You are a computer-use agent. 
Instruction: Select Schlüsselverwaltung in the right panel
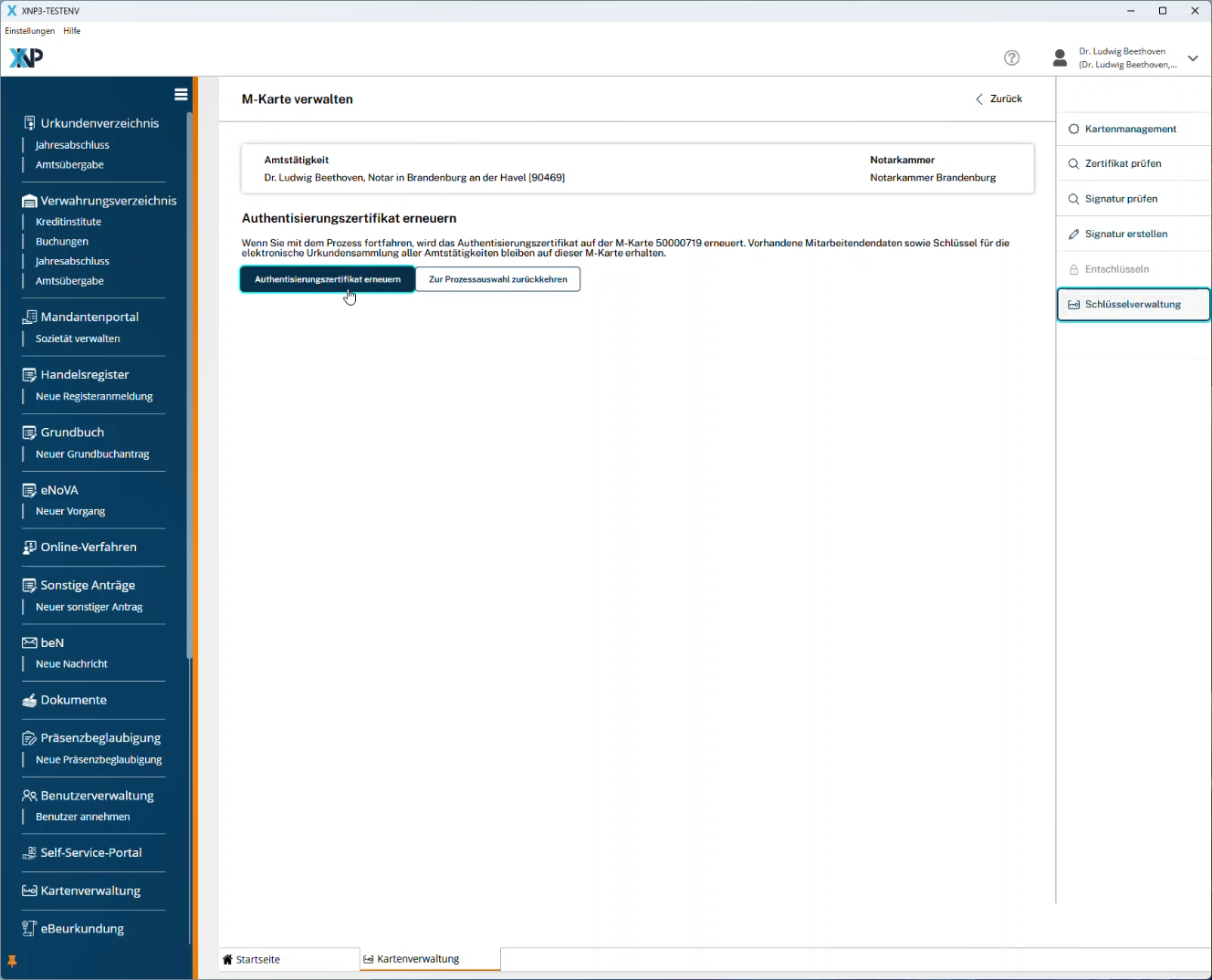tap(1134, 305)
